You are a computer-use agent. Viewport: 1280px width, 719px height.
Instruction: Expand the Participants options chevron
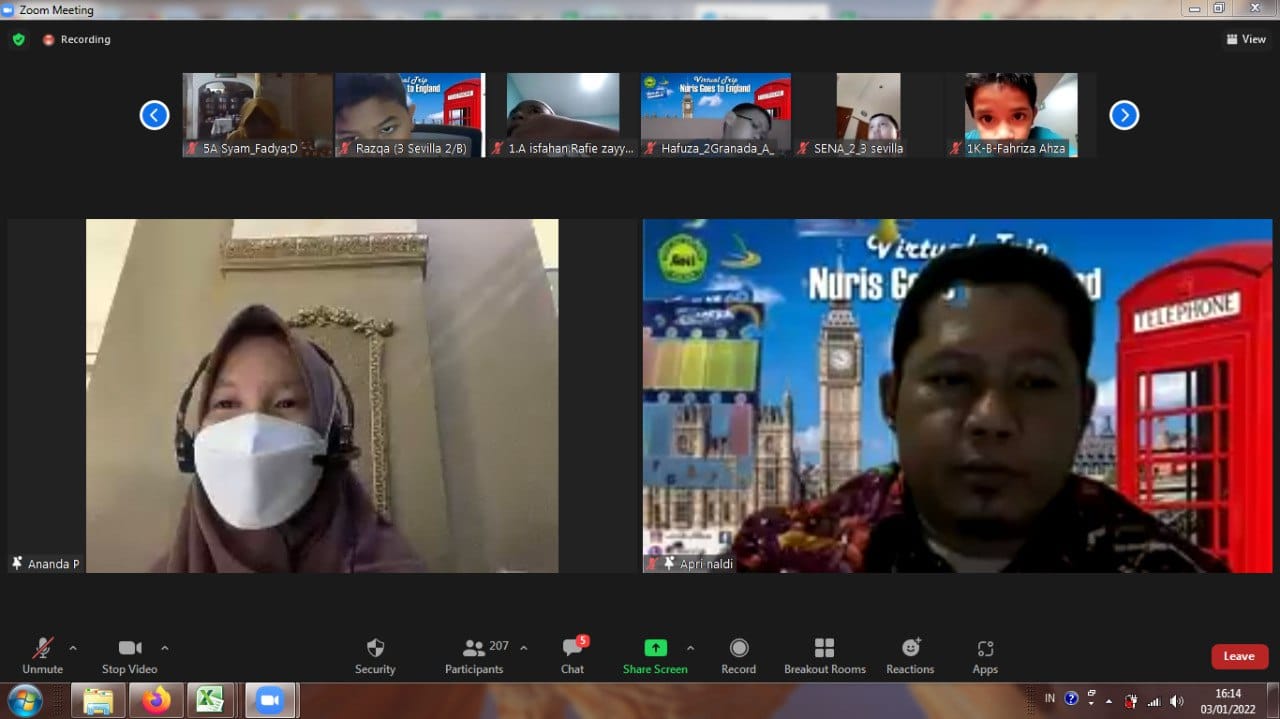(x=524, y=648)
